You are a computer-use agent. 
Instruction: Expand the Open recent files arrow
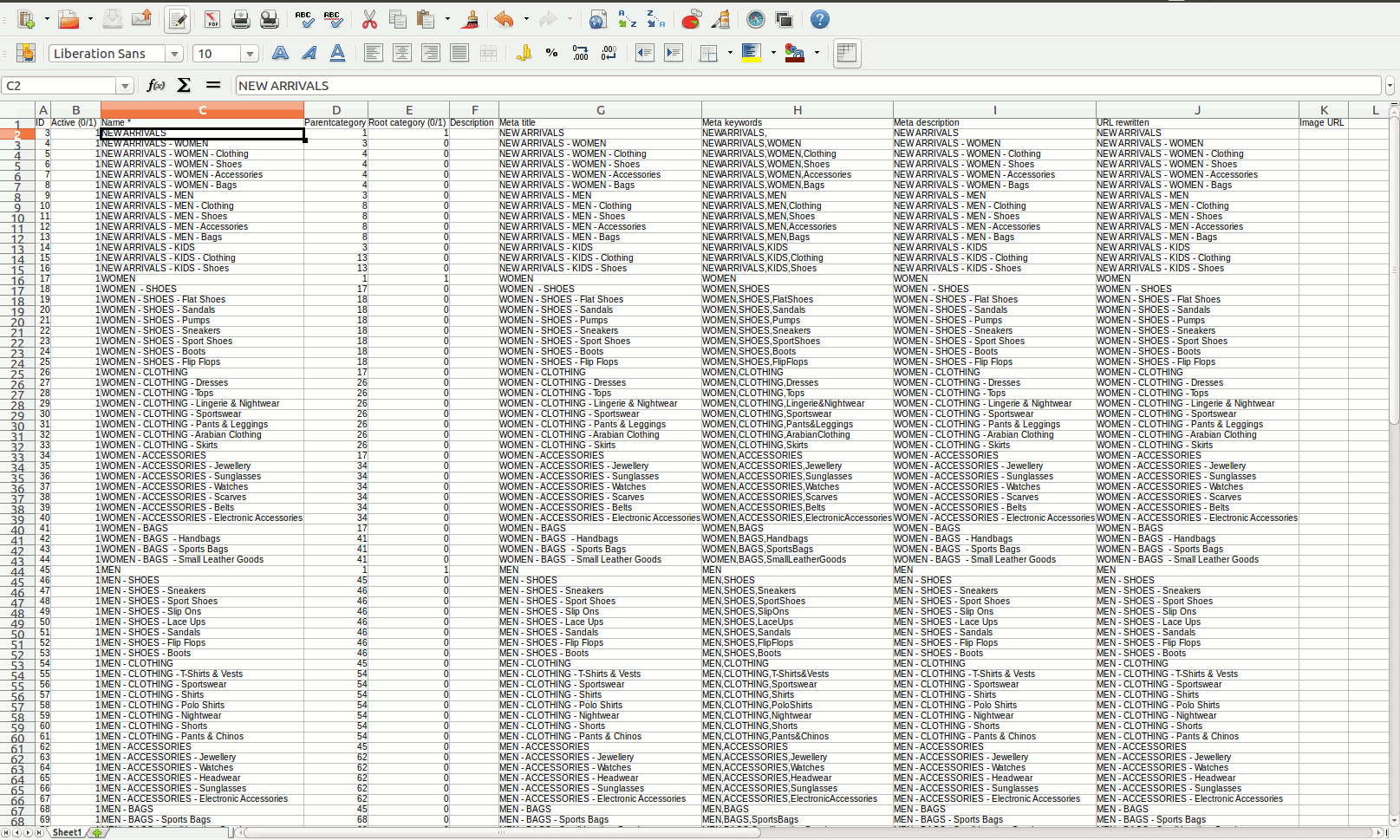[x=89, y=19]
